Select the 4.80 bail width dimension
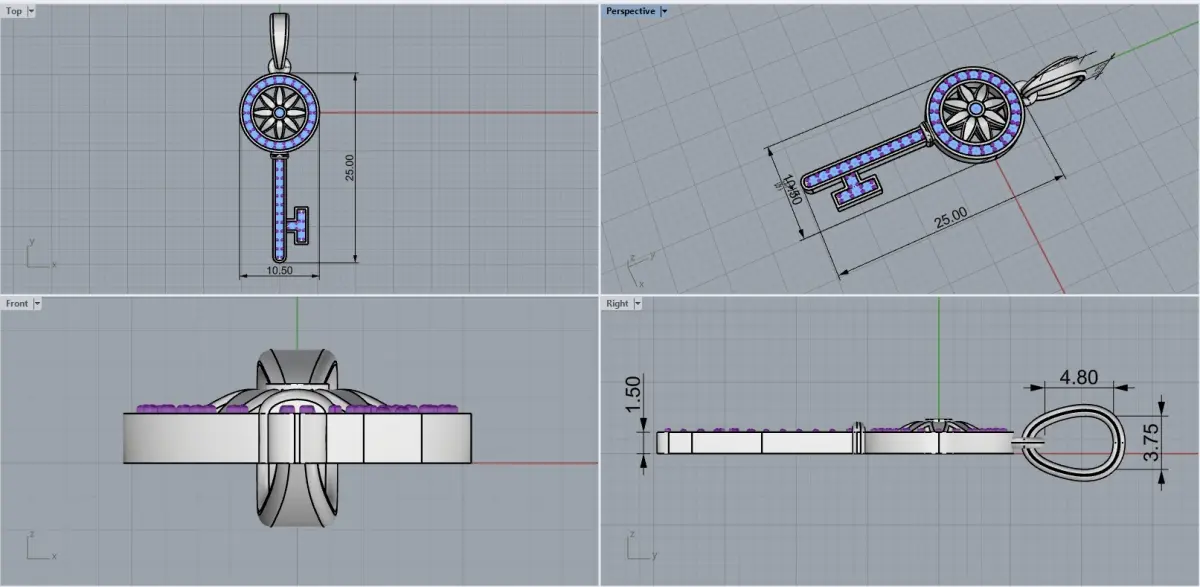Viewport: 1200px width, 587px height. pyautogui.click(x=1079, y=378)
